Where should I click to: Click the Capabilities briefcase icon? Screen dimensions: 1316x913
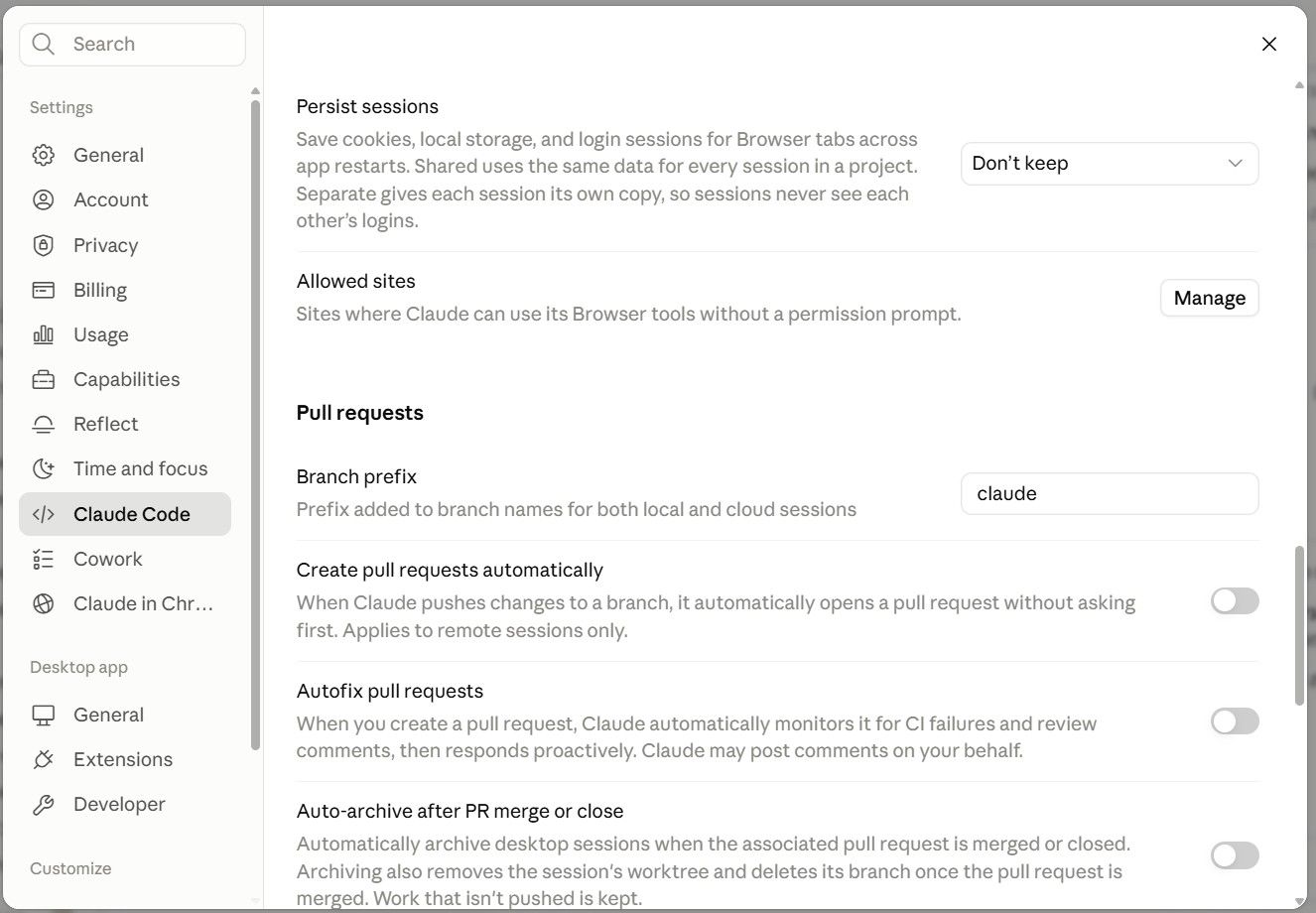tap(43, 379)
